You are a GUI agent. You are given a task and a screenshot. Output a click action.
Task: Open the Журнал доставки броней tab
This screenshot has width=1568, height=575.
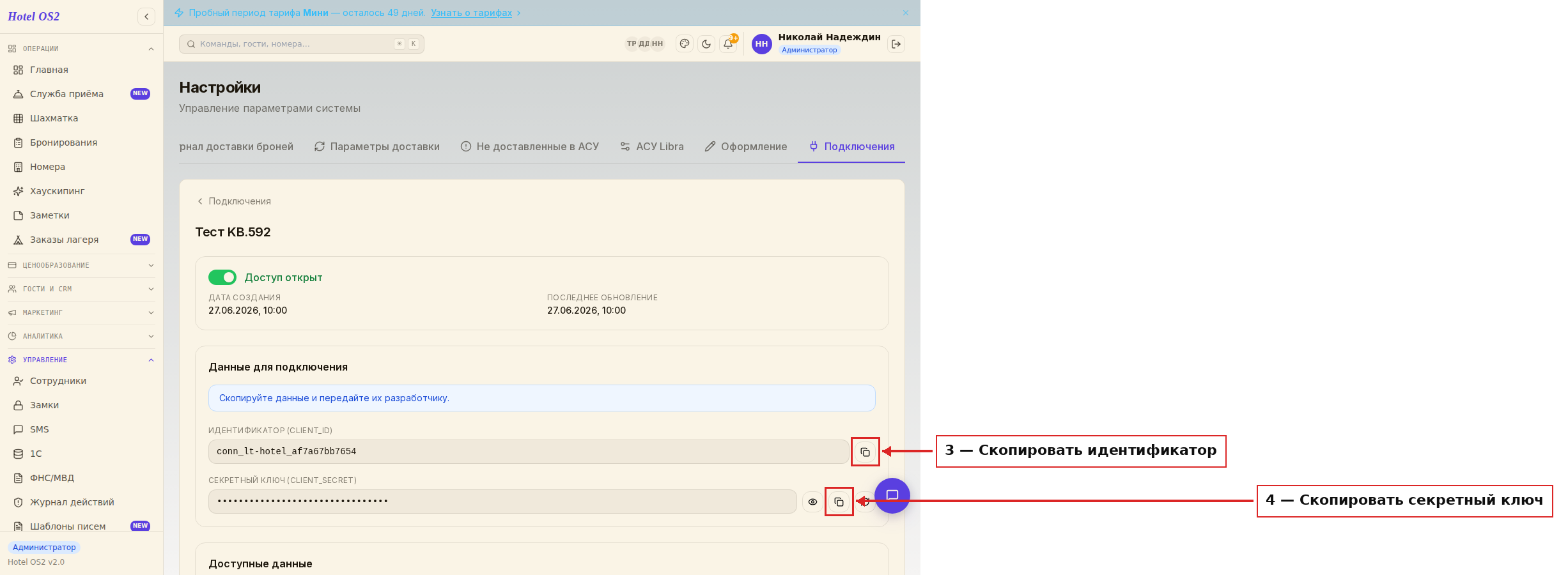click(x=237, y=147)
